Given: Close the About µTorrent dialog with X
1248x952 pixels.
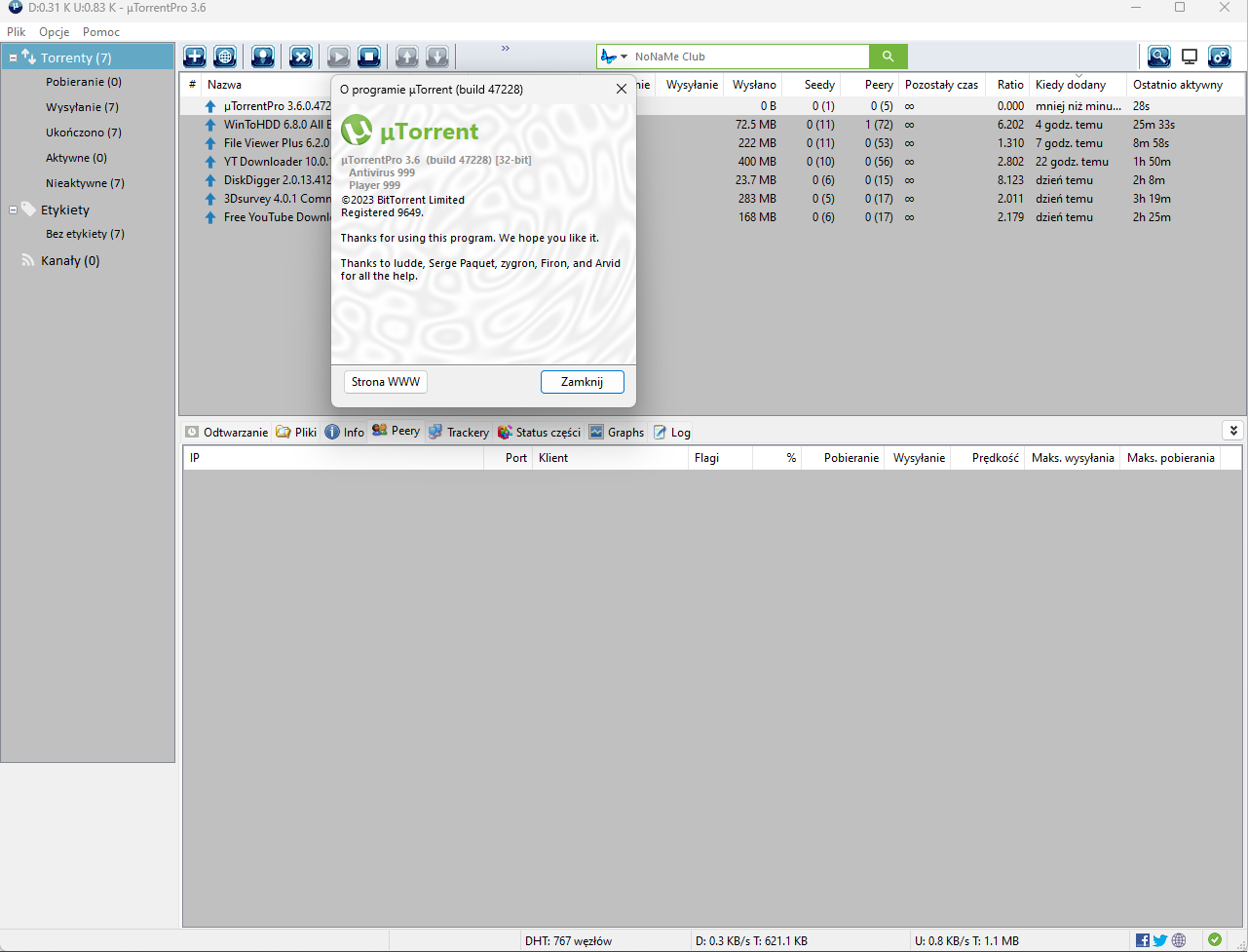Looking at the screenshot, I should (622, 89).
